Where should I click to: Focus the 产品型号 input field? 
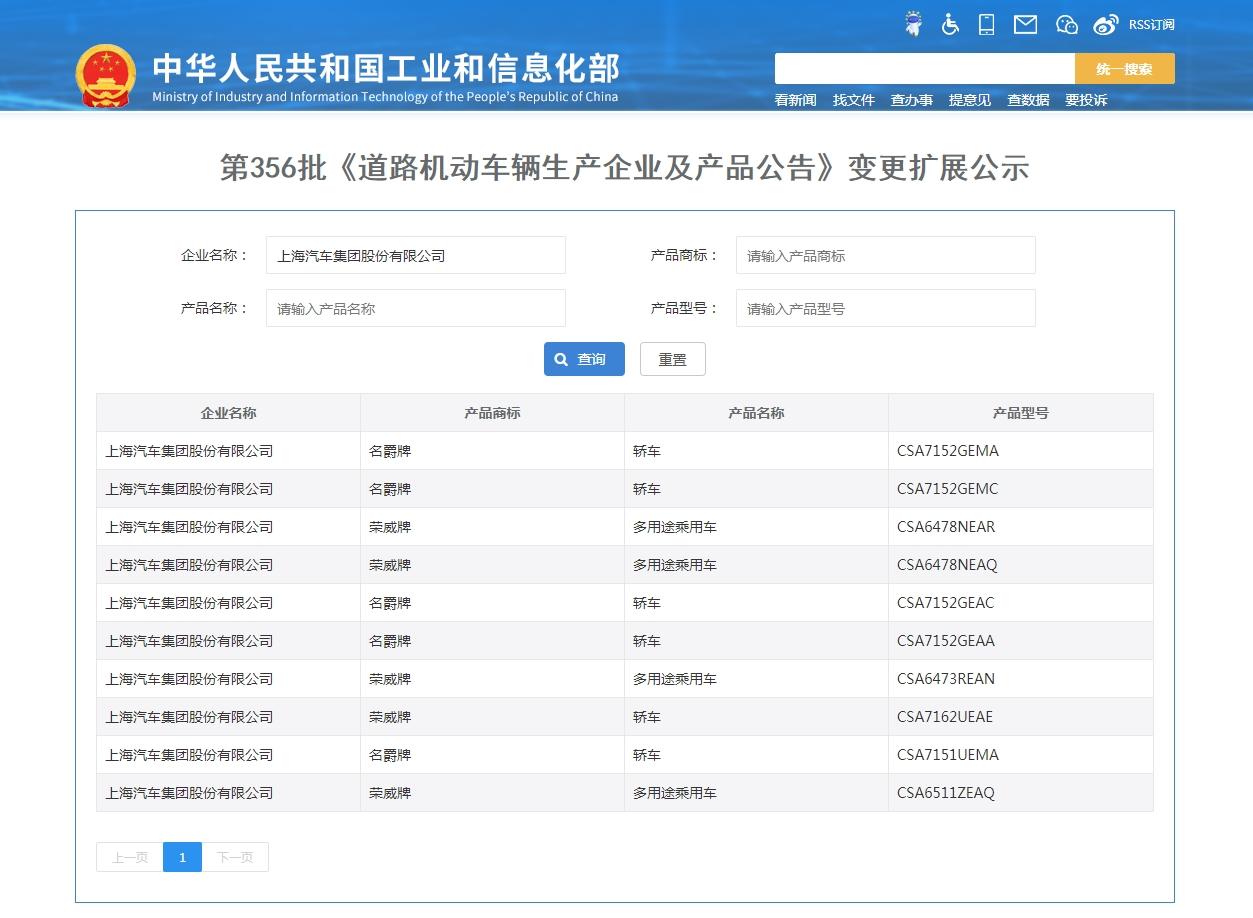(886, 308)
